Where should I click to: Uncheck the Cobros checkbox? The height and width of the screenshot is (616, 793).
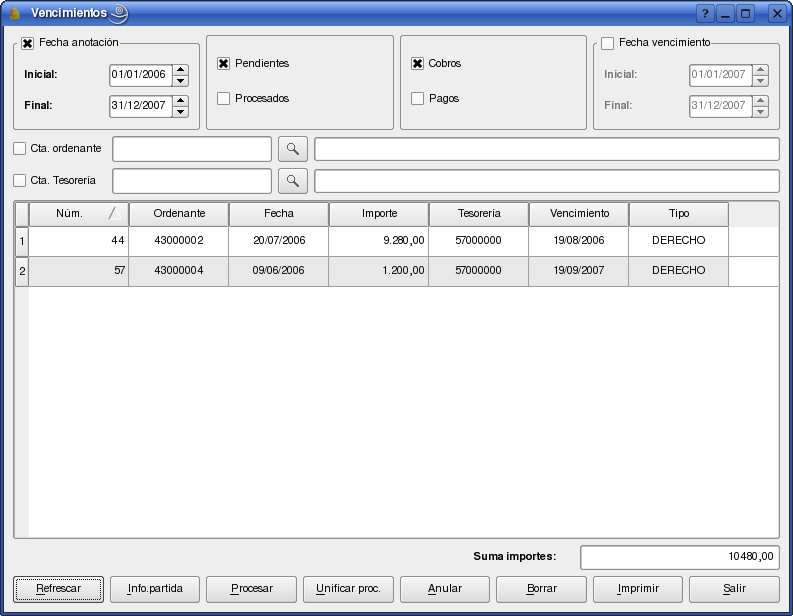417,63
